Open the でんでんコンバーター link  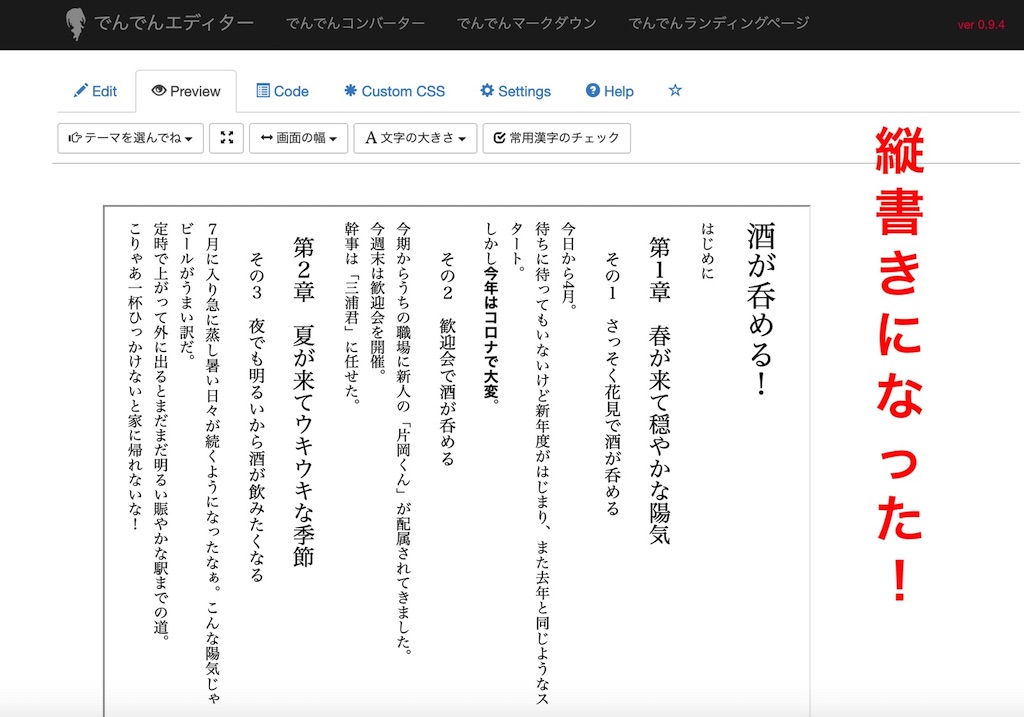click(x=355, y=23)
